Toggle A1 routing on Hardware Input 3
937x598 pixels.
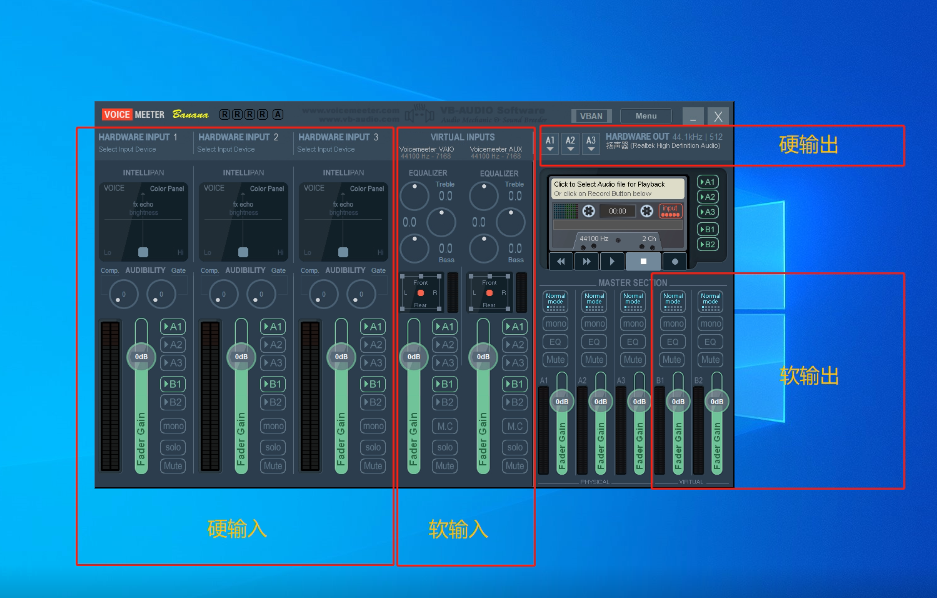[x=373, y=327]
